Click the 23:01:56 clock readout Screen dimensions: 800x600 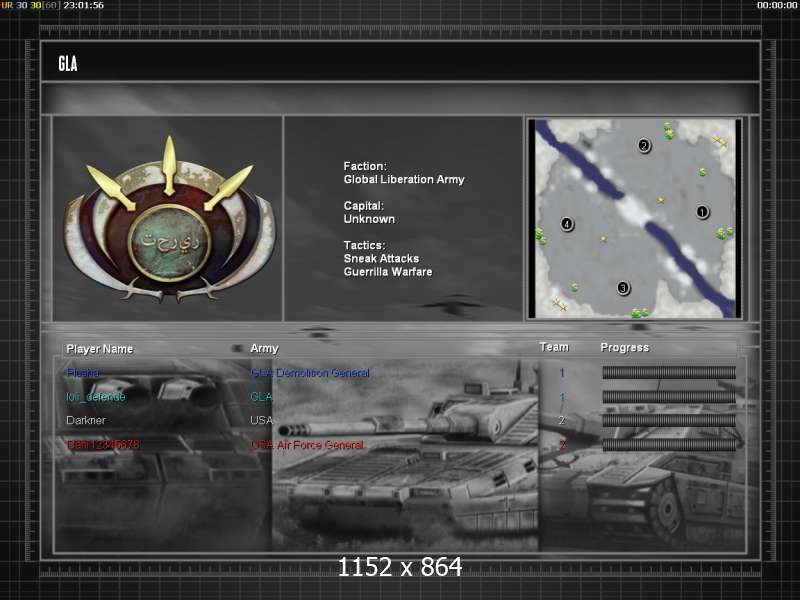click(x=84, y=5)
